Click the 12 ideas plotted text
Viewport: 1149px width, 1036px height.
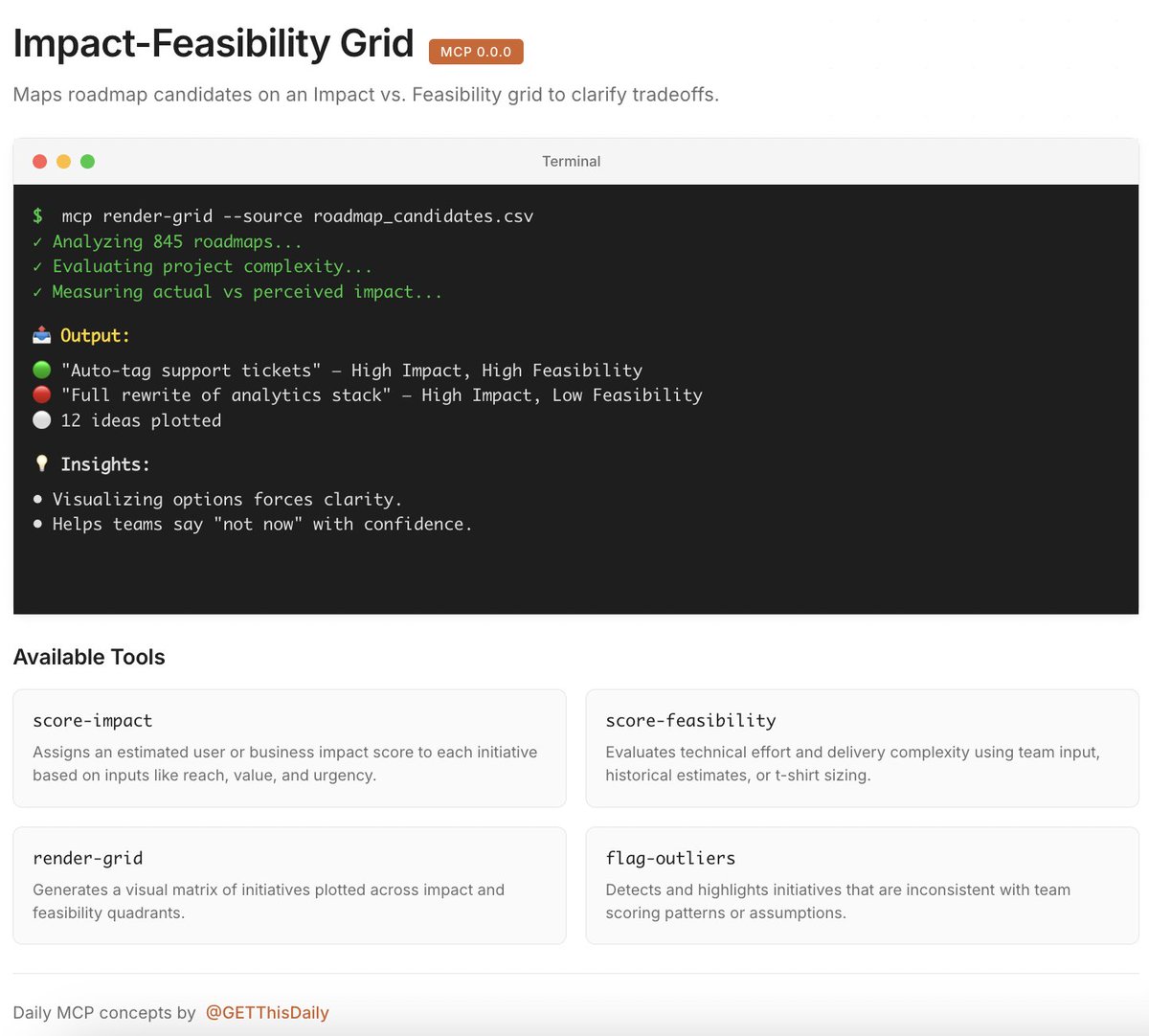click(141, 420)
